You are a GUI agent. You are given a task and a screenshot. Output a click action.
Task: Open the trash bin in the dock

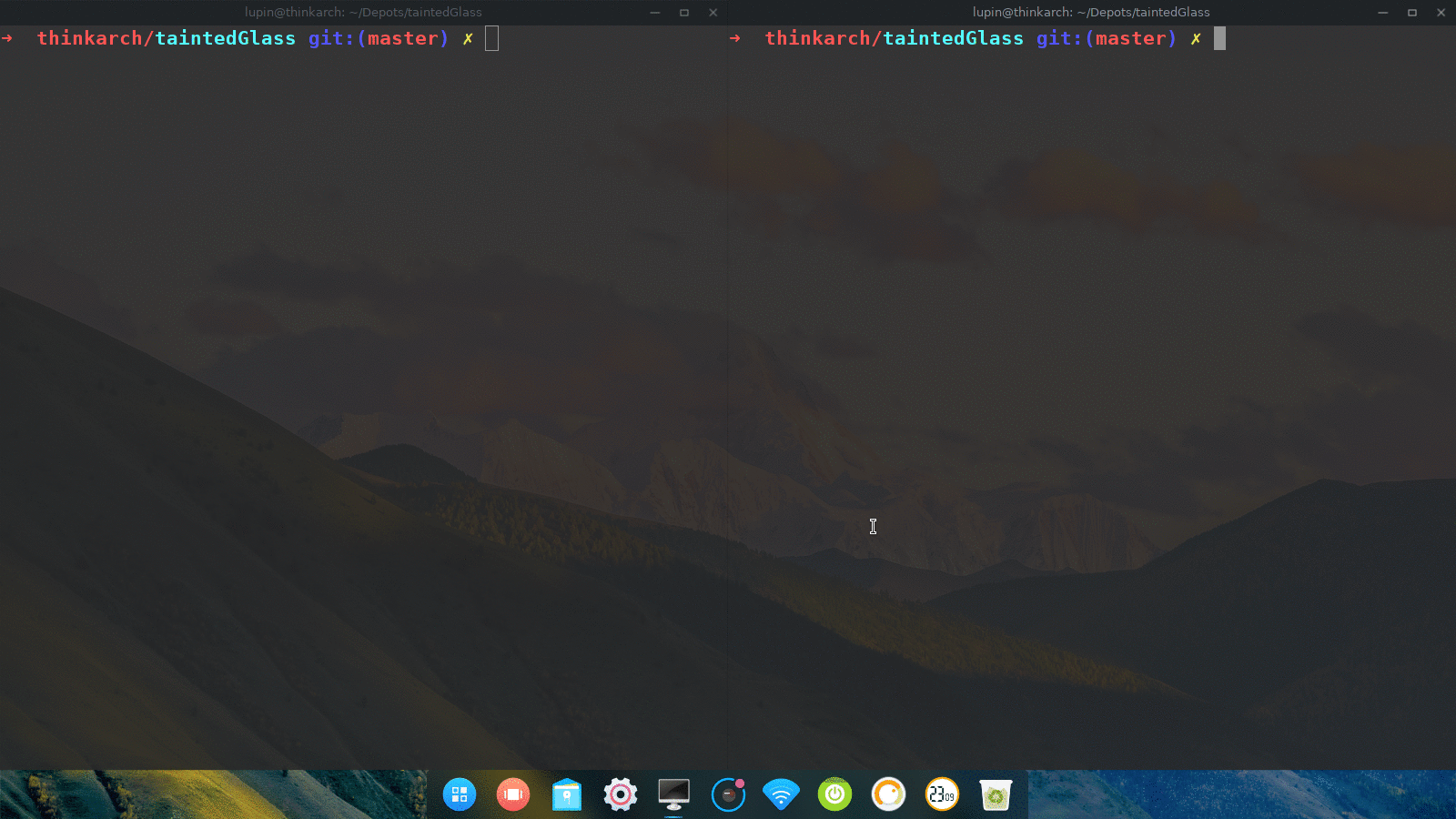996,795
